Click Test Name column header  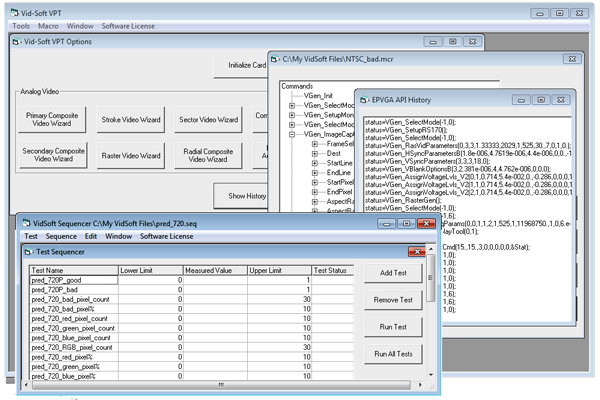(74, 270)
